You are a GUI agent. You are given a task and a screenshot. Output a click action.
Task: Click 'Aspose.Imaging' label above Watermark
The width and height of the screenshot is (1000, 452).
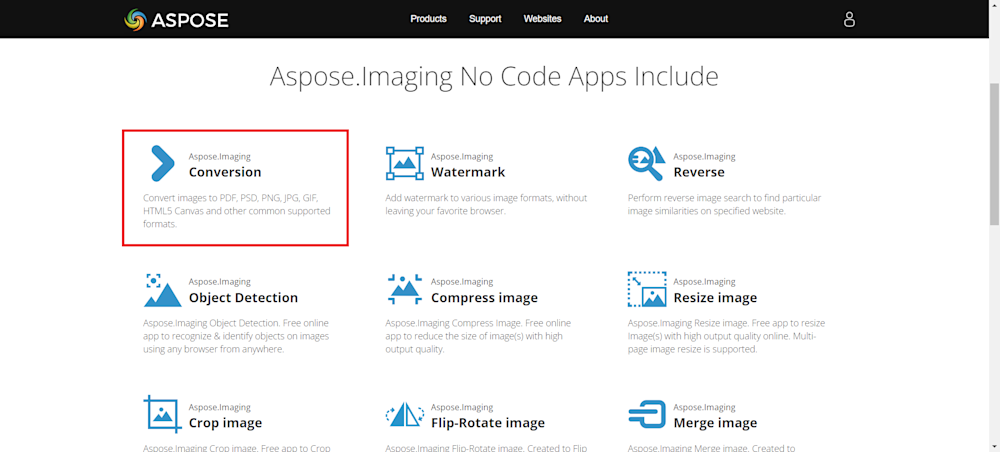pyautogui.click(x=462, y=156)
